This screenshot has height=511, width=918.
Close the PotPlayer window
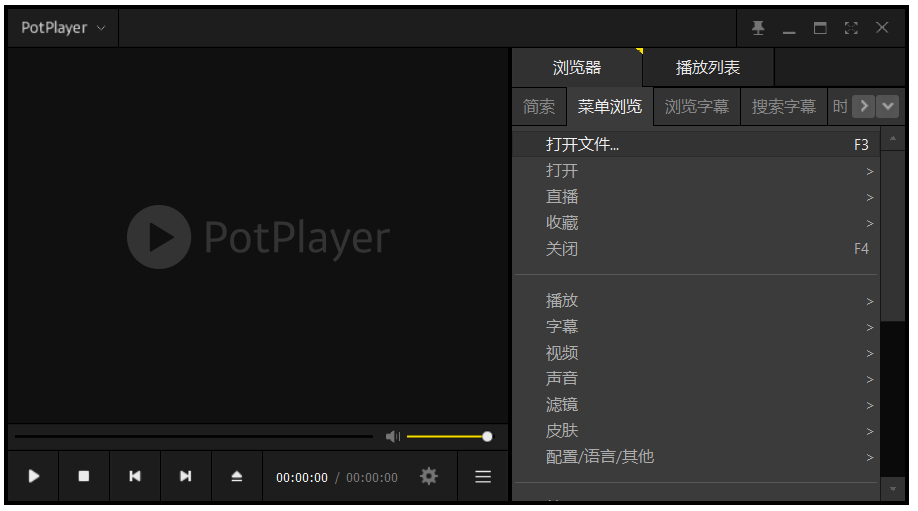pos(882,28)
